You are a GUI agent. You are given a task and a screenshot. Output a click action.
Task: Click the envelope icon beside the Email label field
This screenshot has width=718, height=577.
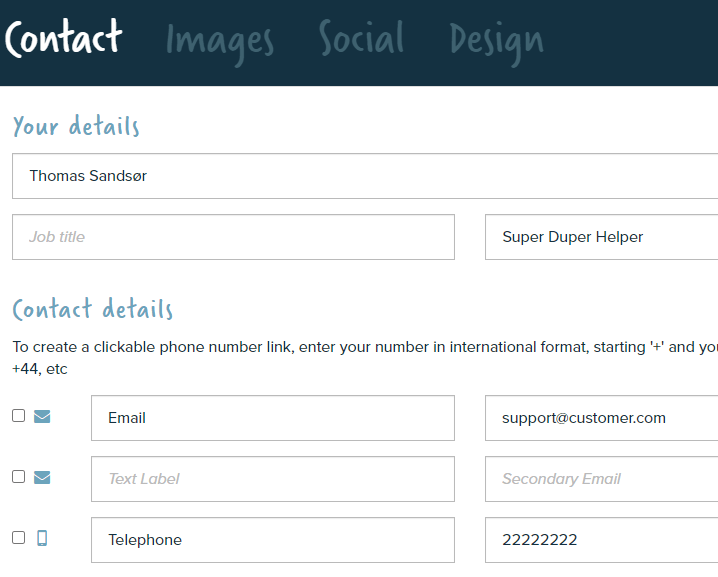(42, 416)
